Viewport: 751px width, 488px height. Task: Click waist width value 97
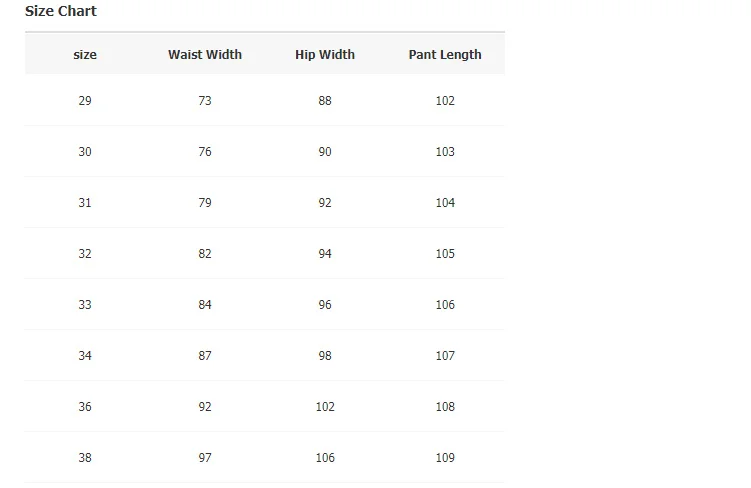coord(205,458)
